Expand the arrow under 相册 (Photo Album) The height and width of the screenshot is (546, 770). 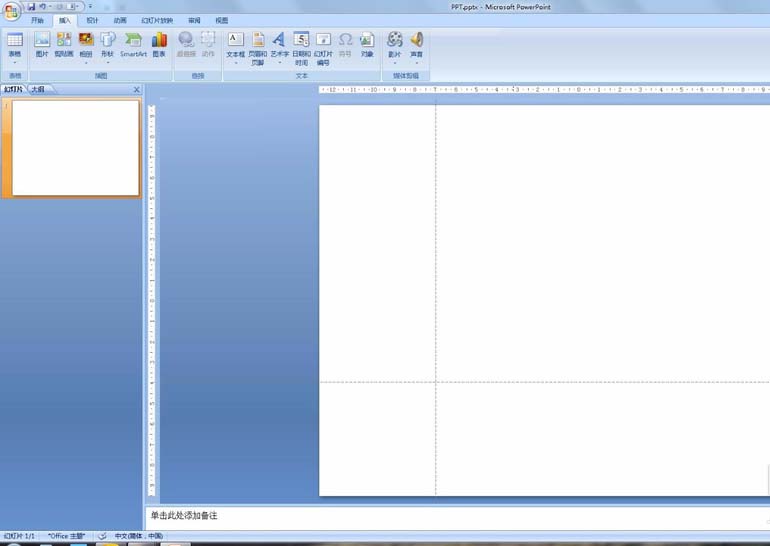point(86,63)
